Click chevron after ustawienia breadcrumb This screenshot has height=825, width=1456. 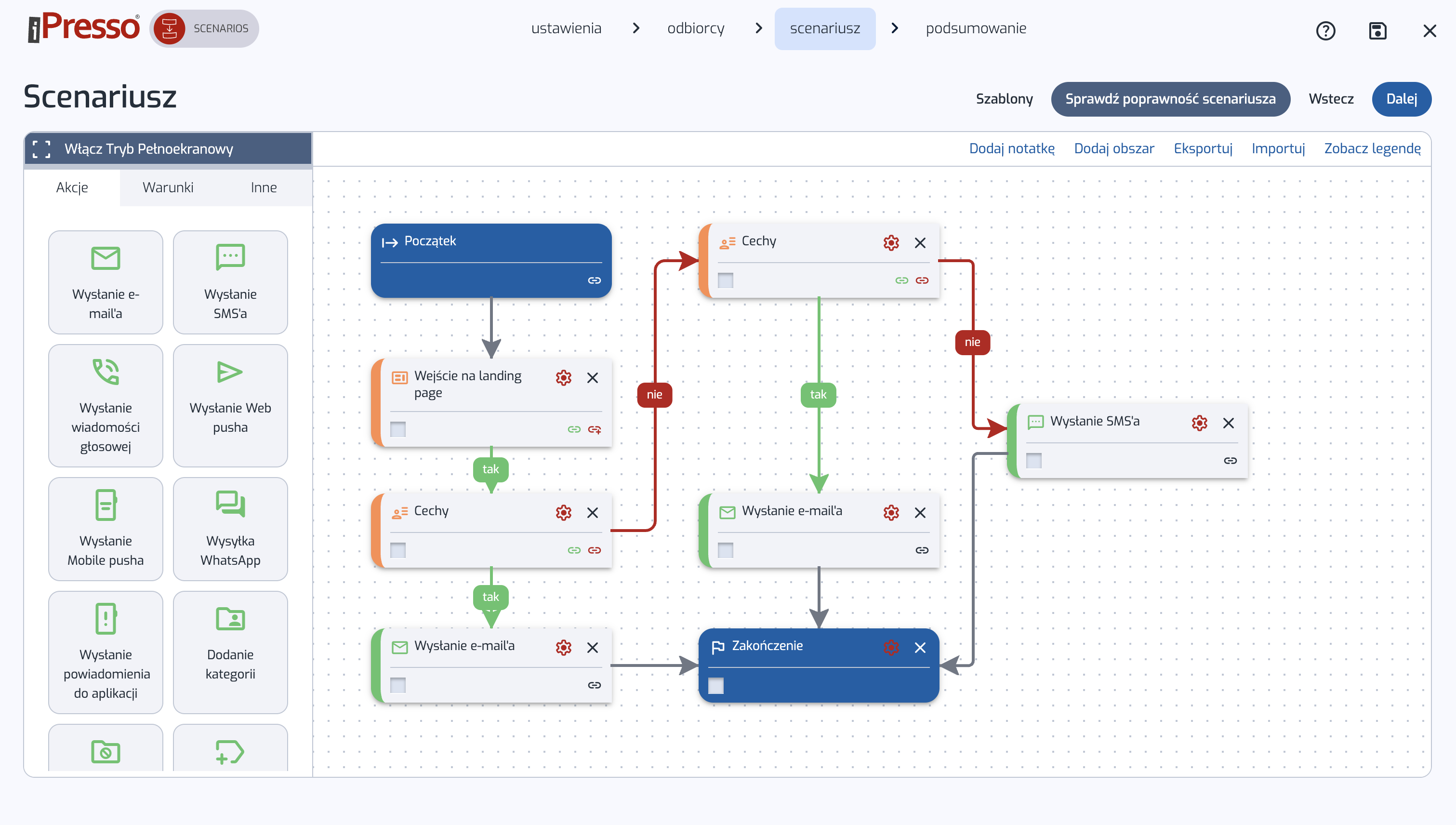(x=635, y=28)
